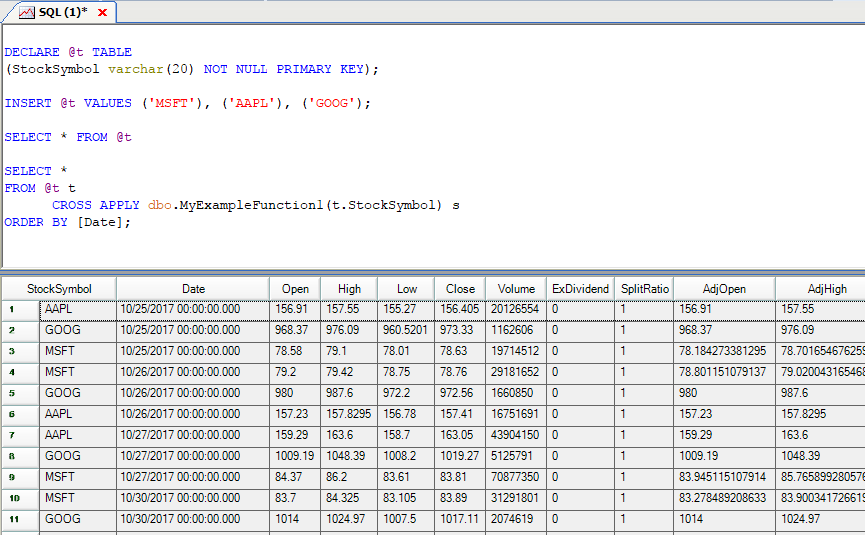Click the chart icon on SQL tab
Viewport: 865px width, 535px height.
coord(26,13)
